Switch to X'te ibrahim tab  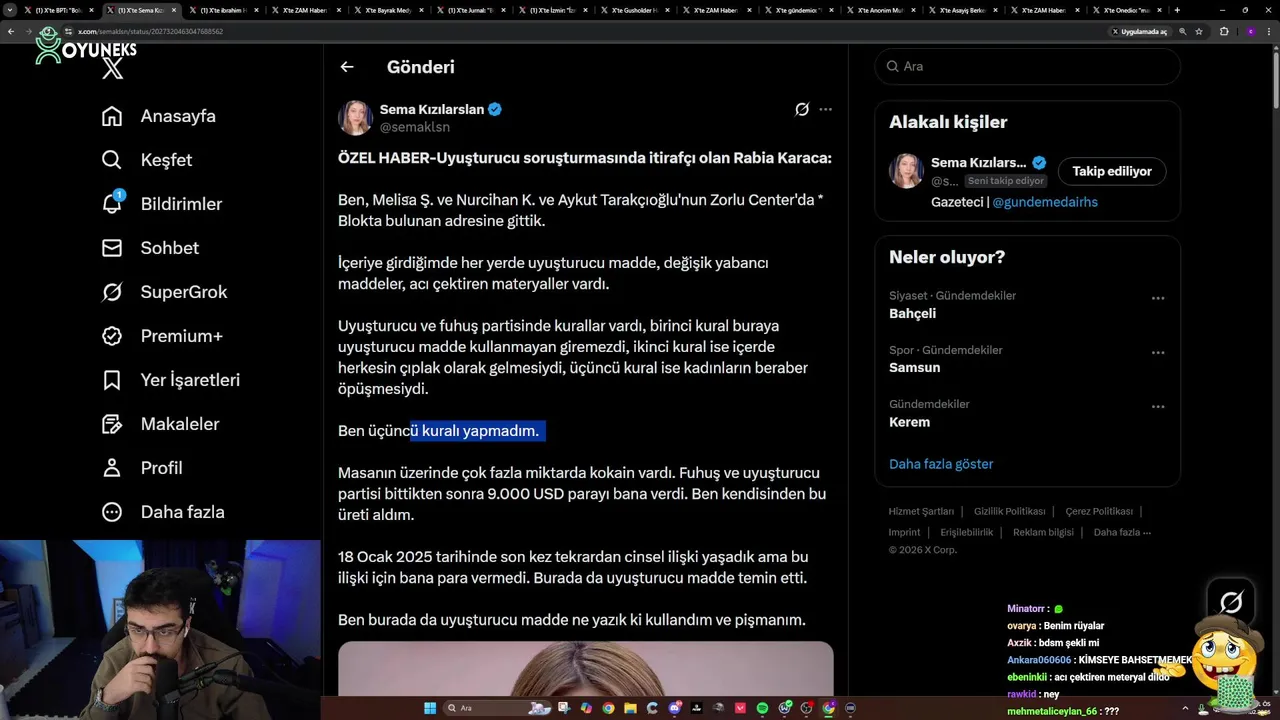pyautogui.click(x=224, y=10)
